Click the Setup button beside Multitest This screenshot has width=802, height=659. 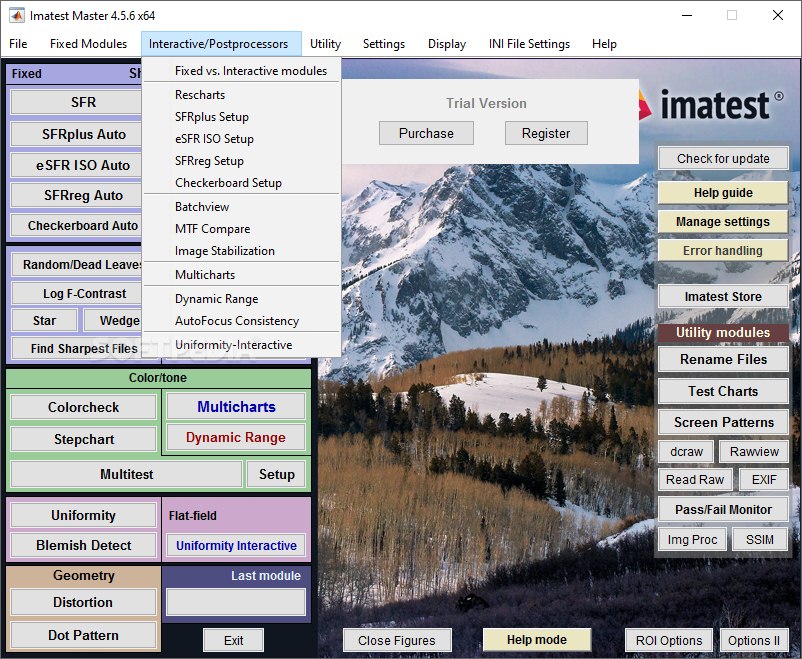(276, 474)
